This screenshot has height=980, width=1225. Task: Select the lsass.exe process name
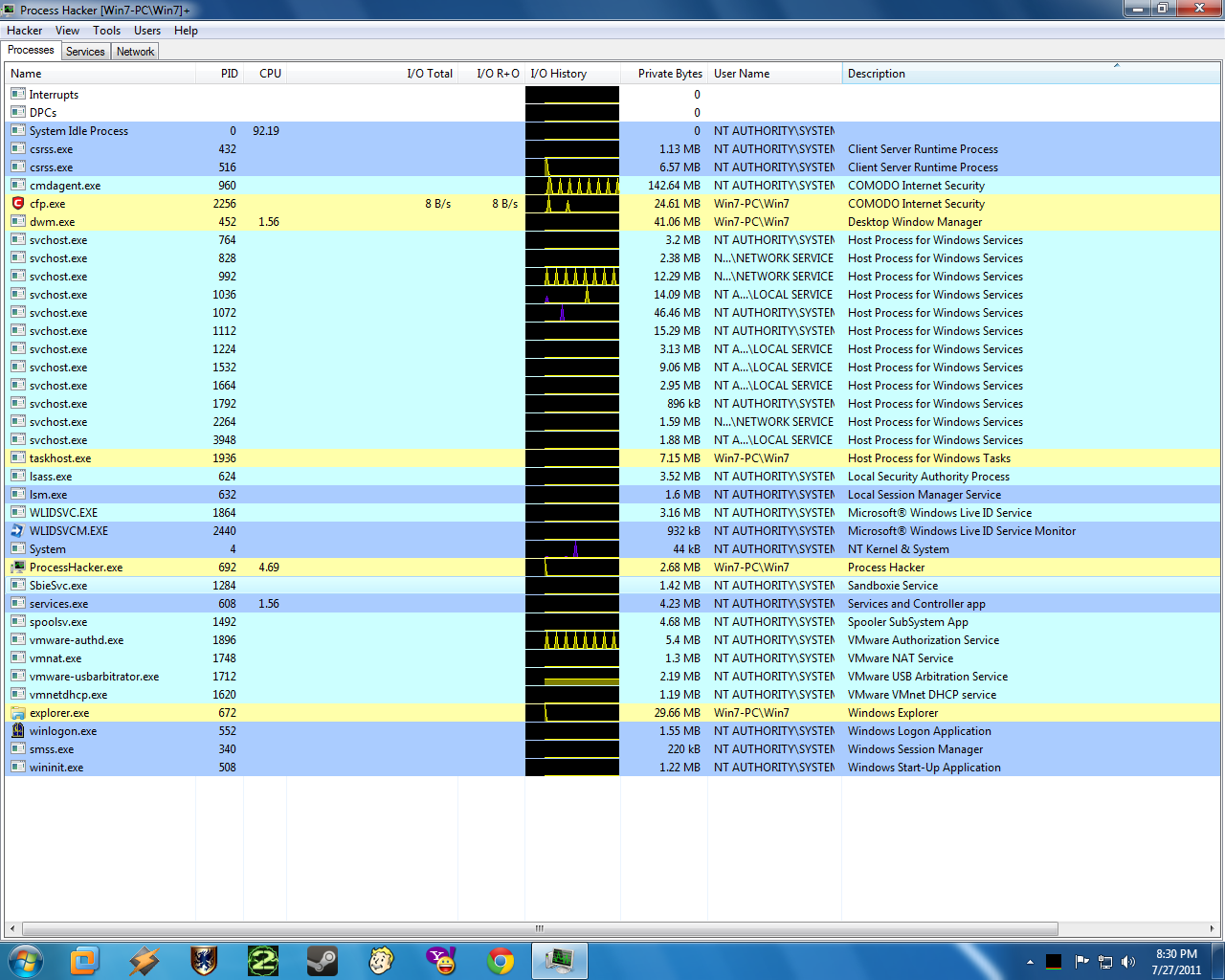coord(51,477)
